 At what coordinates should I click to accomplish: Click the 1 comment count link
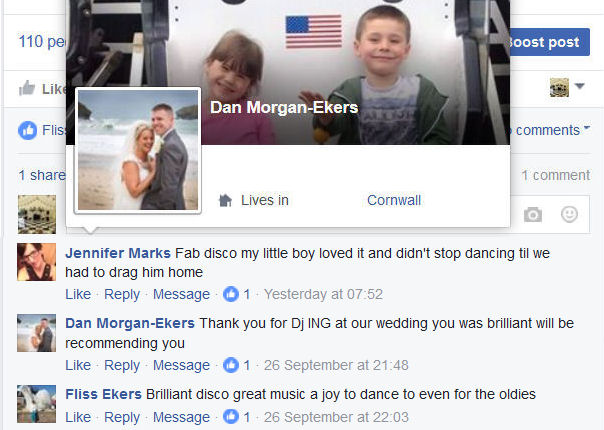[x=555, y=175]
